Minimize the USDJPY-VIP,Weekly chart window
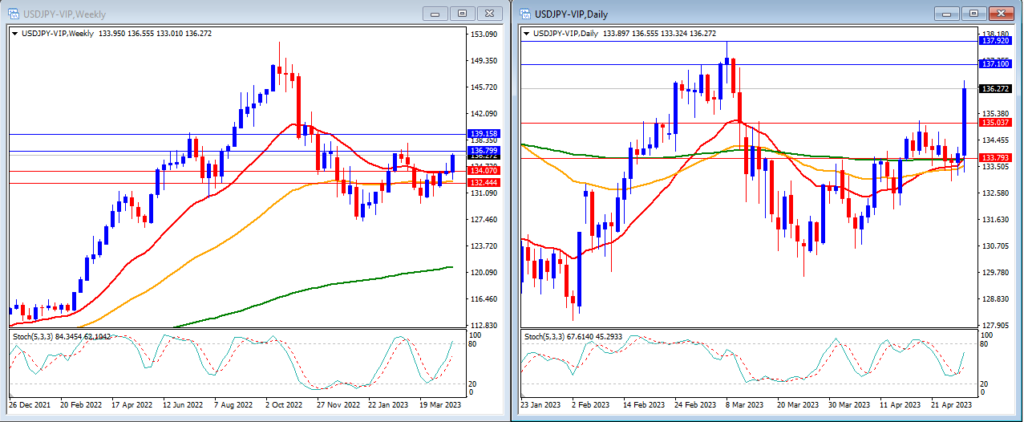Viewport: 1024px width, 422px height. 436,13
